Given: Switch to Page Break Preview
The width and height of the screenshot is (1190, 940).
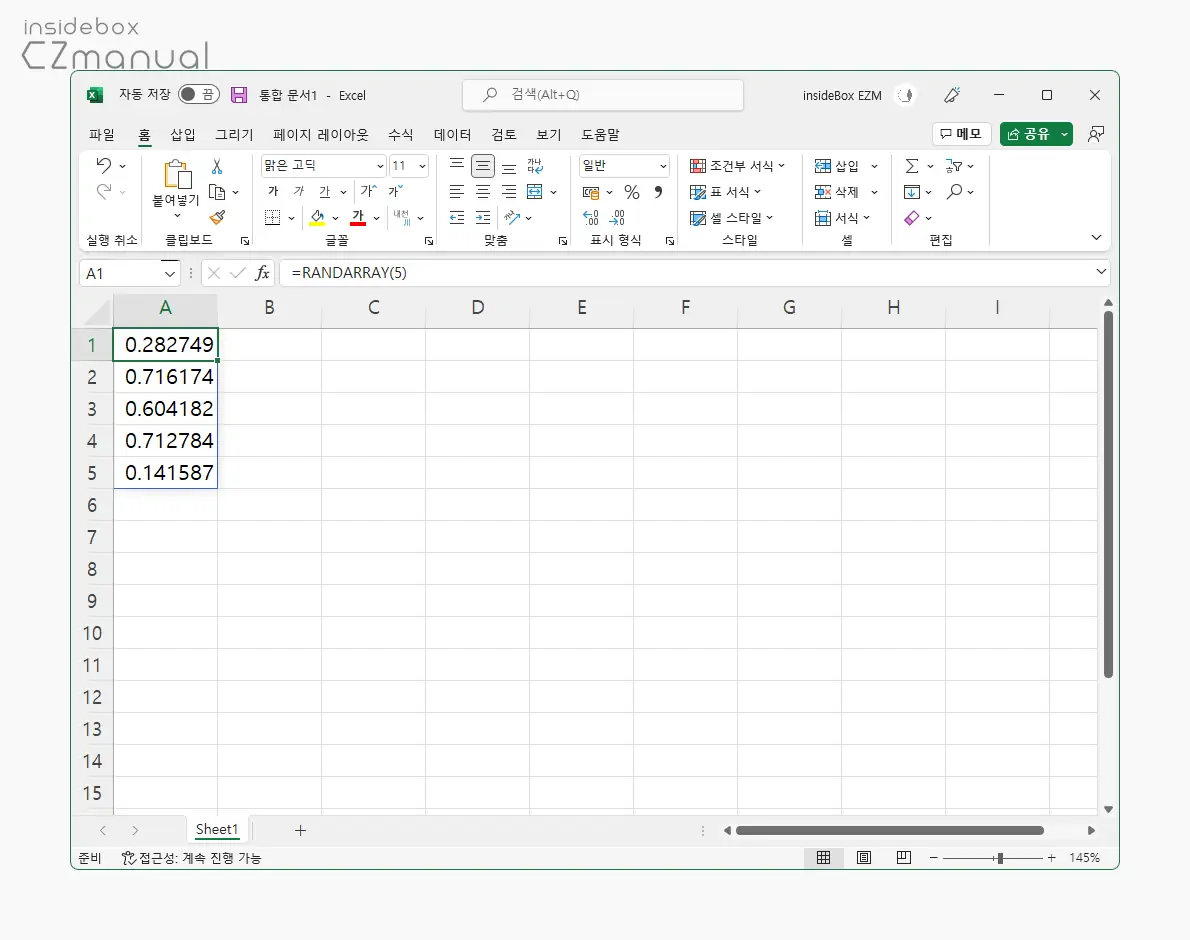Looking at the screenshot, I should 903,857.
